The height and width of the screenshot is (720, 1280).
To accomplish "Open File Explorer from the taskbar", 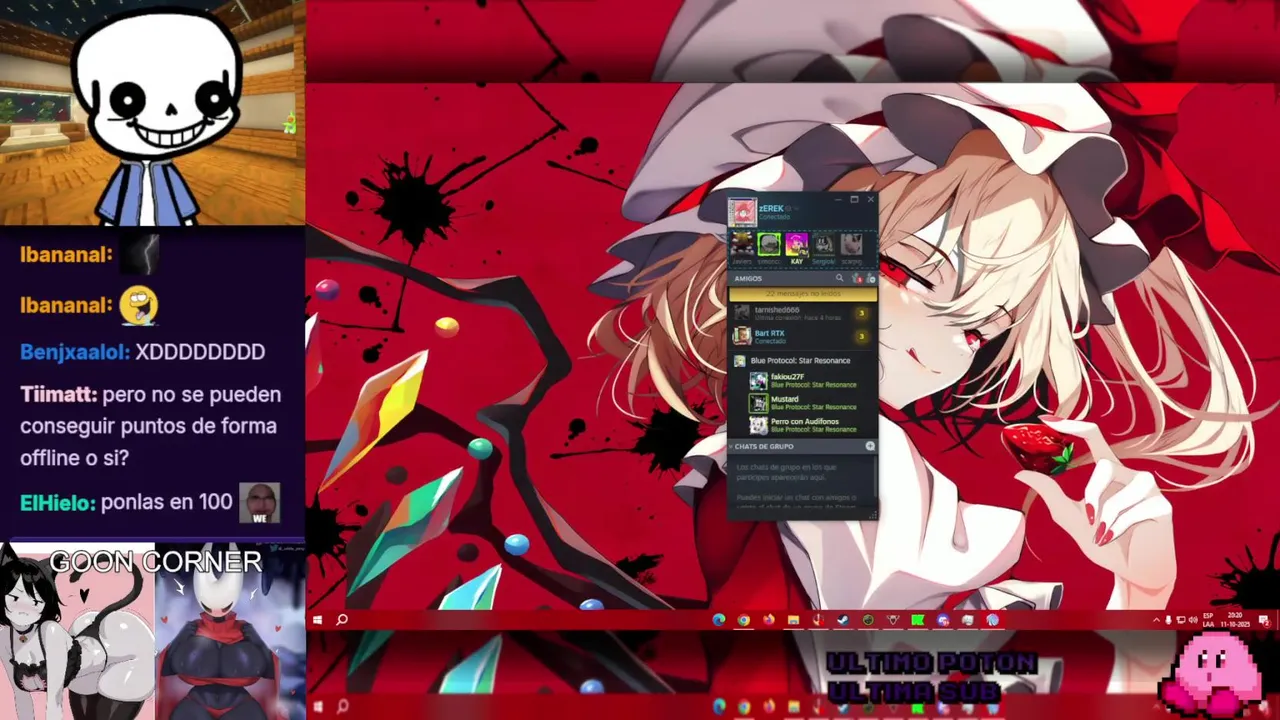I will (794, 620).
